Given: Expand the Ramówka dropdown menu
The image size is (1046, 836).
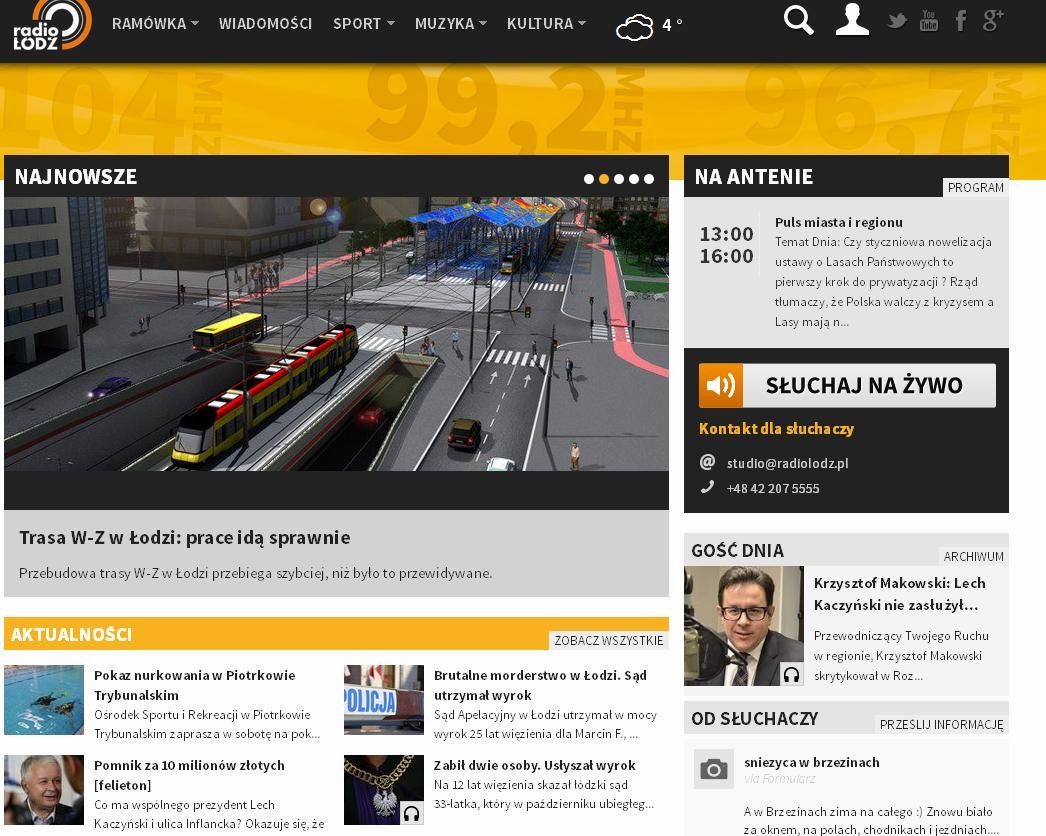Looking at the screenshot, I should tap(155, 23).
